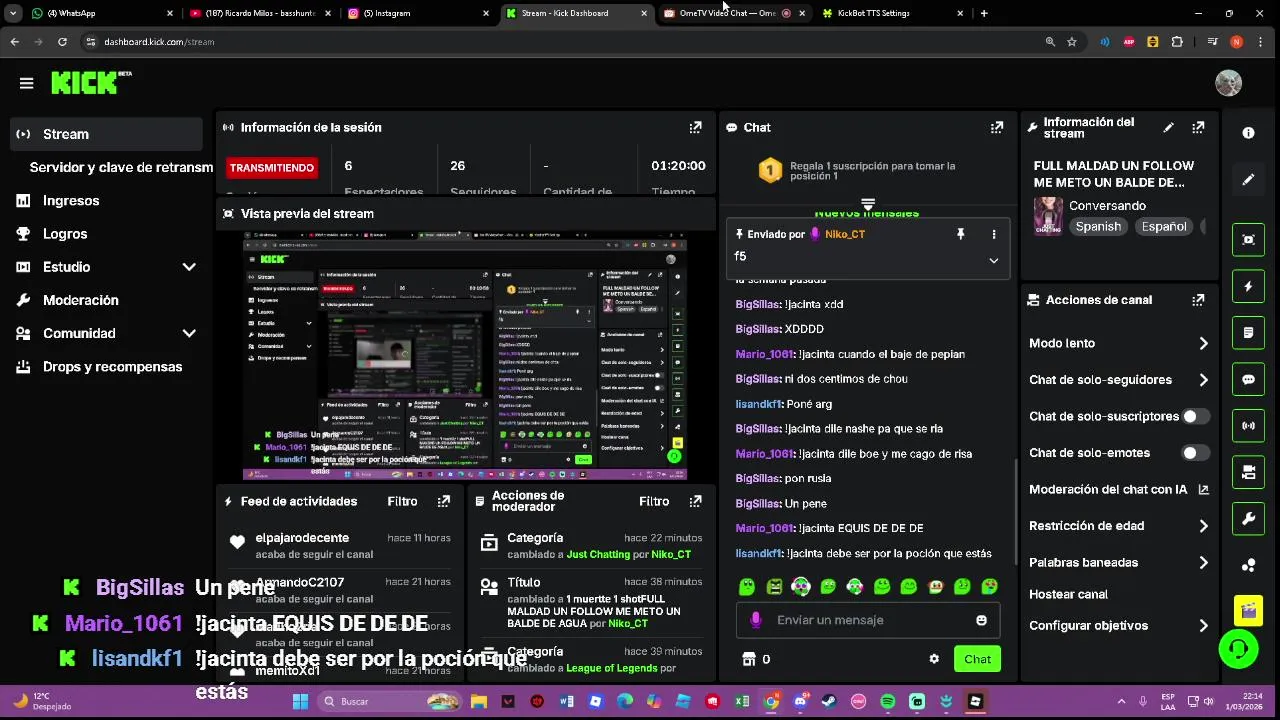Expand the Comunidad sidebar section

click(x=189, y=333)
